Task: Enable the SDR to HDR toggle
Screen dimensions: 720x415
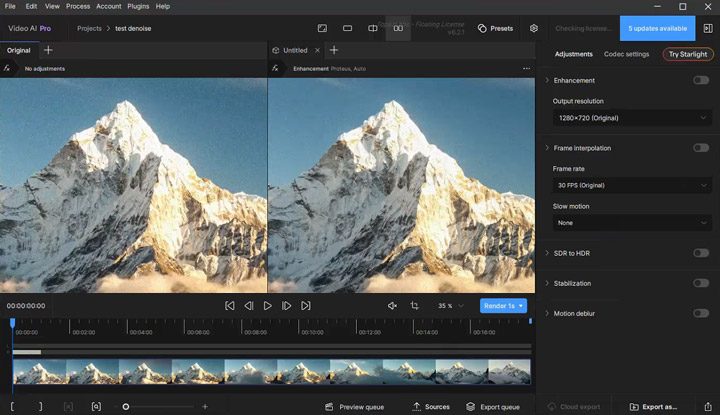Action: pyautogui.click(x=701, y=253)
